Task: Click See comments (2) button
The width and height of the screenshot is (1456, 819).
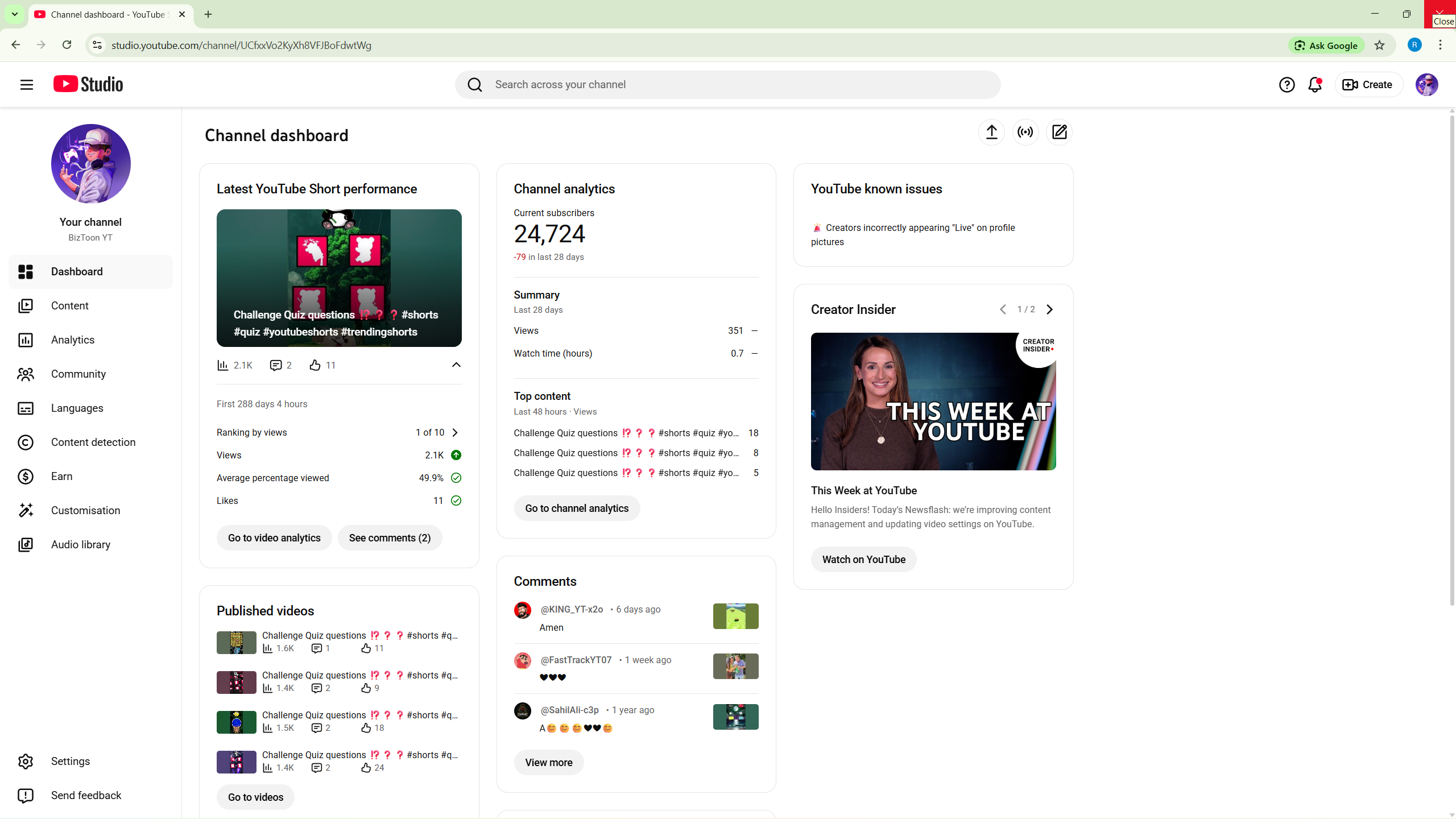Action: click(x=390, y=537)
